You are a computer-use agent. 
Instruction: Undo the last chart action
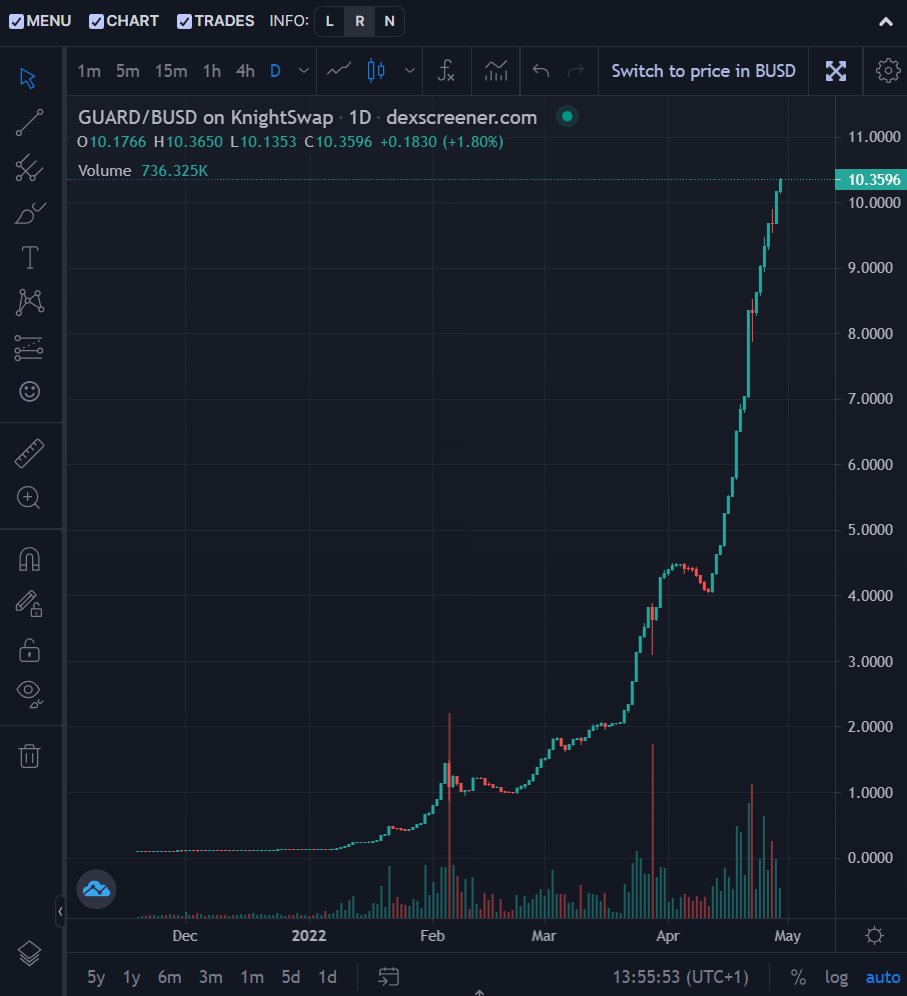541,71
